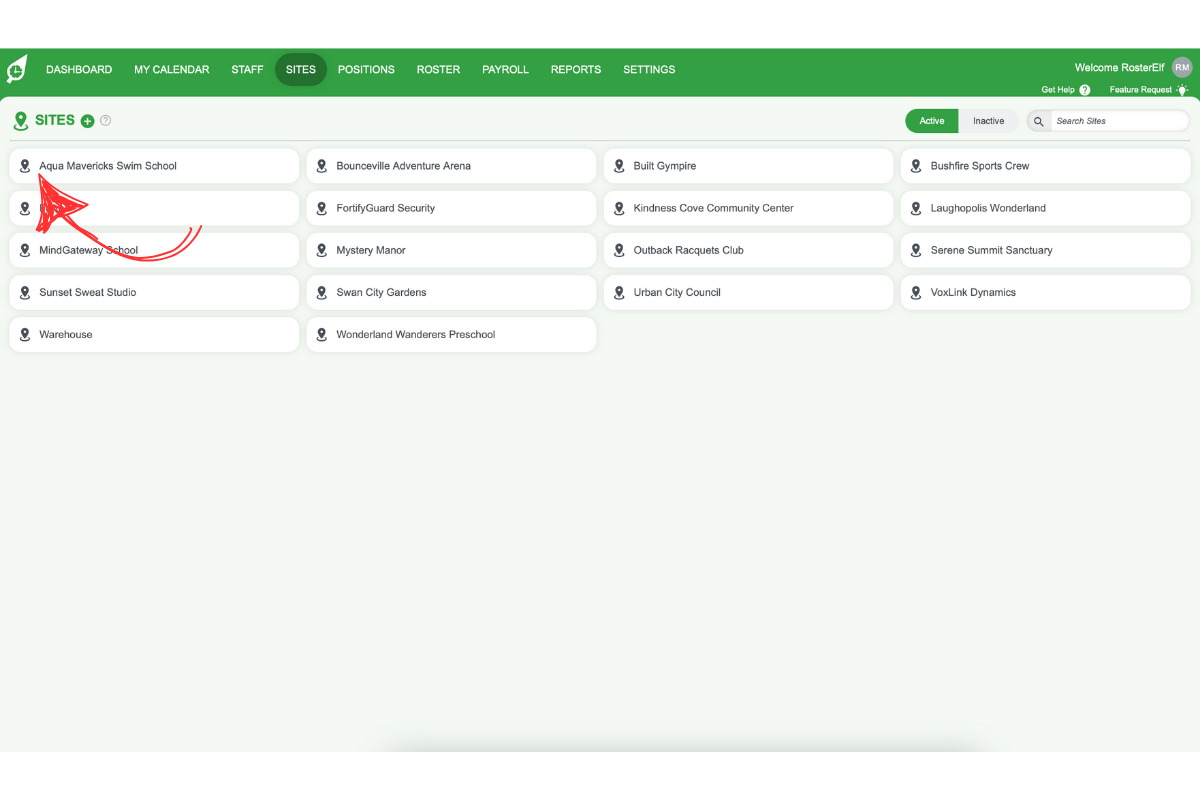This screenshot has width=1200, height=800.
Task: Switch the filter to Inactive sites
Action: pos(988,120)
